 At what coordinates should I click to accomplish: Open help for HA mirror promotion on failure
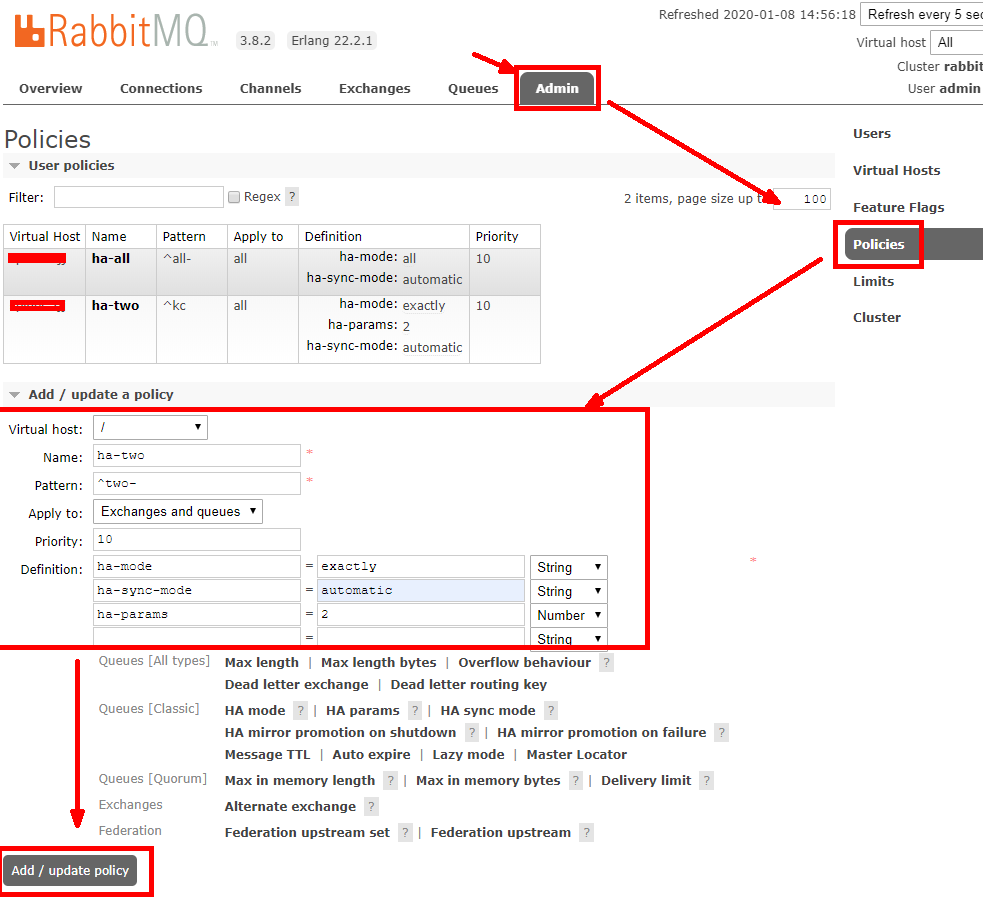point(722,733)
